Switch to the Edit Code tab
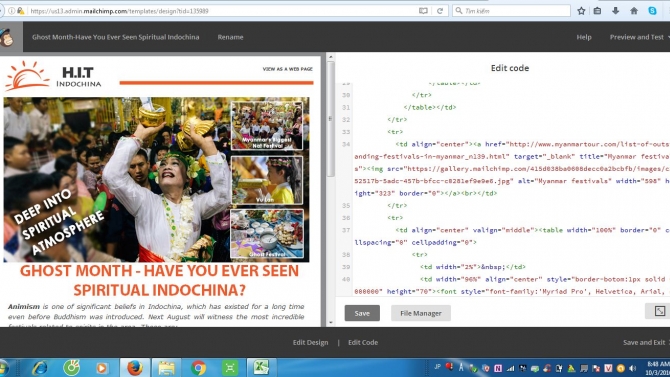This screenshot has height=377, width=670. 363,342
